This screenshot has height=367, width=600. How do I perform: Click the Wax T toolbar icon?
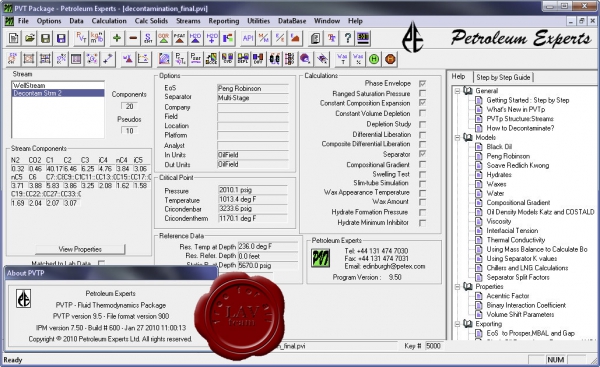[x=342, y=59]
